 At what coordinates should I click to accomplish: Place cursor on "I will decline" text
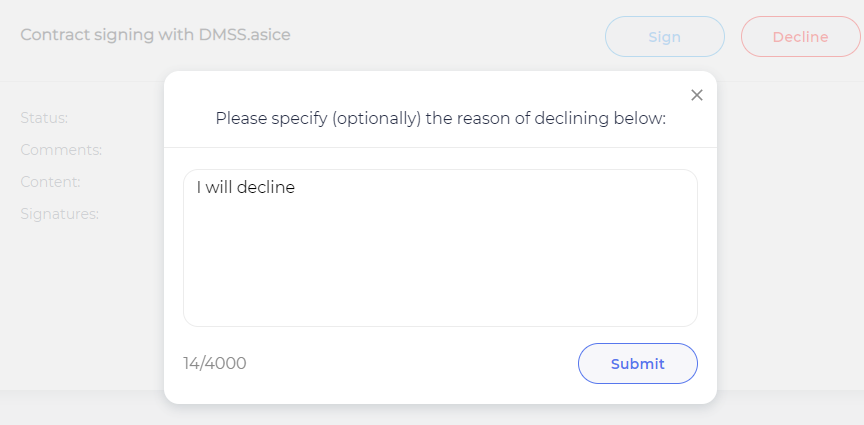[246, 187]
